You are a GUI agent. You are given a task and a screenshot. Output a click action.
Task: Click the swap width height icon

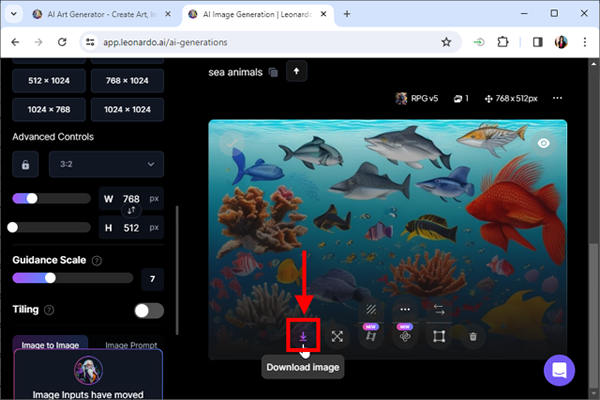tap(131, 210)
